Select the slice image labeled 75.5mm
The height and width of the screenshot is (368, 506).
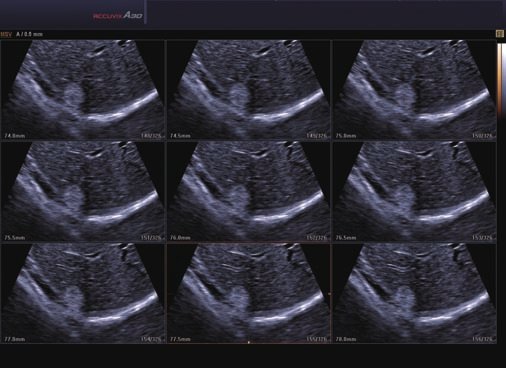[82, 191]
